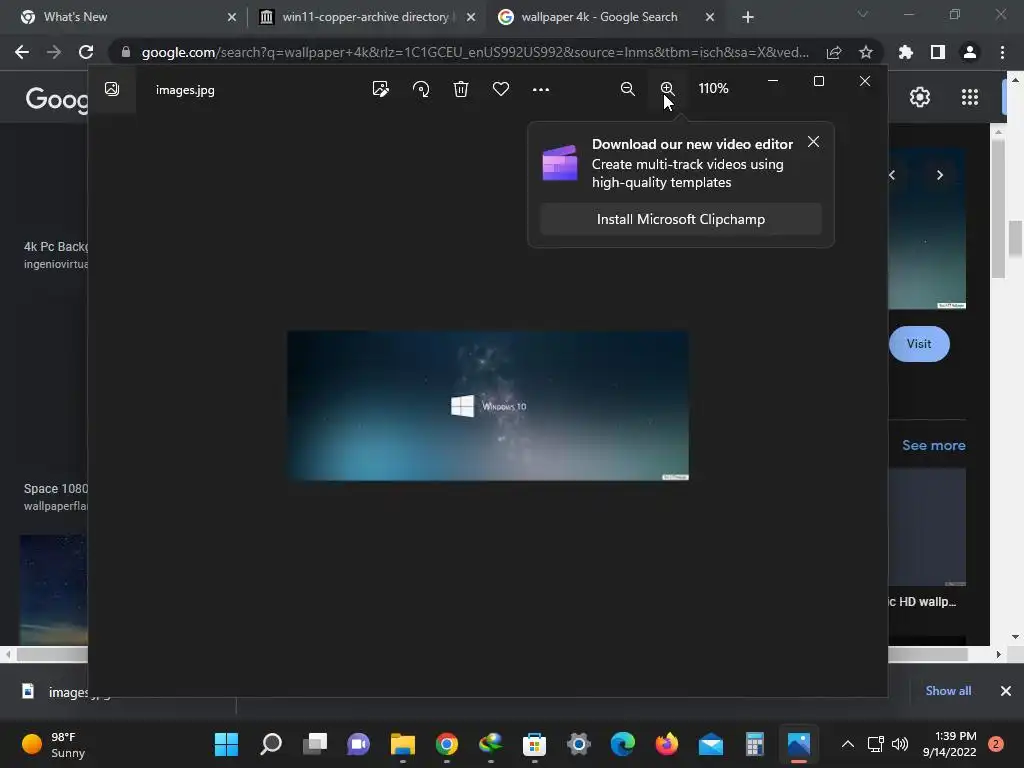This screenshot has height=768, width=1024.
Task: Open Microsoft Edge from the taskbar
Action: pos(622,744)
